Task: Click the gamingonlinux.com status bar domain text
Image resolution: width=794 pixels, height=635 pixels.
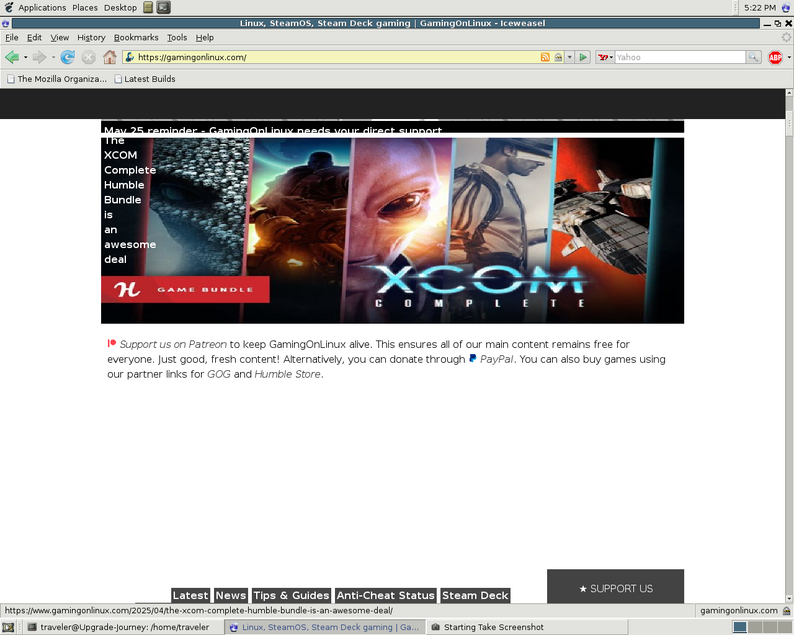Action: [x=739, y=611]
